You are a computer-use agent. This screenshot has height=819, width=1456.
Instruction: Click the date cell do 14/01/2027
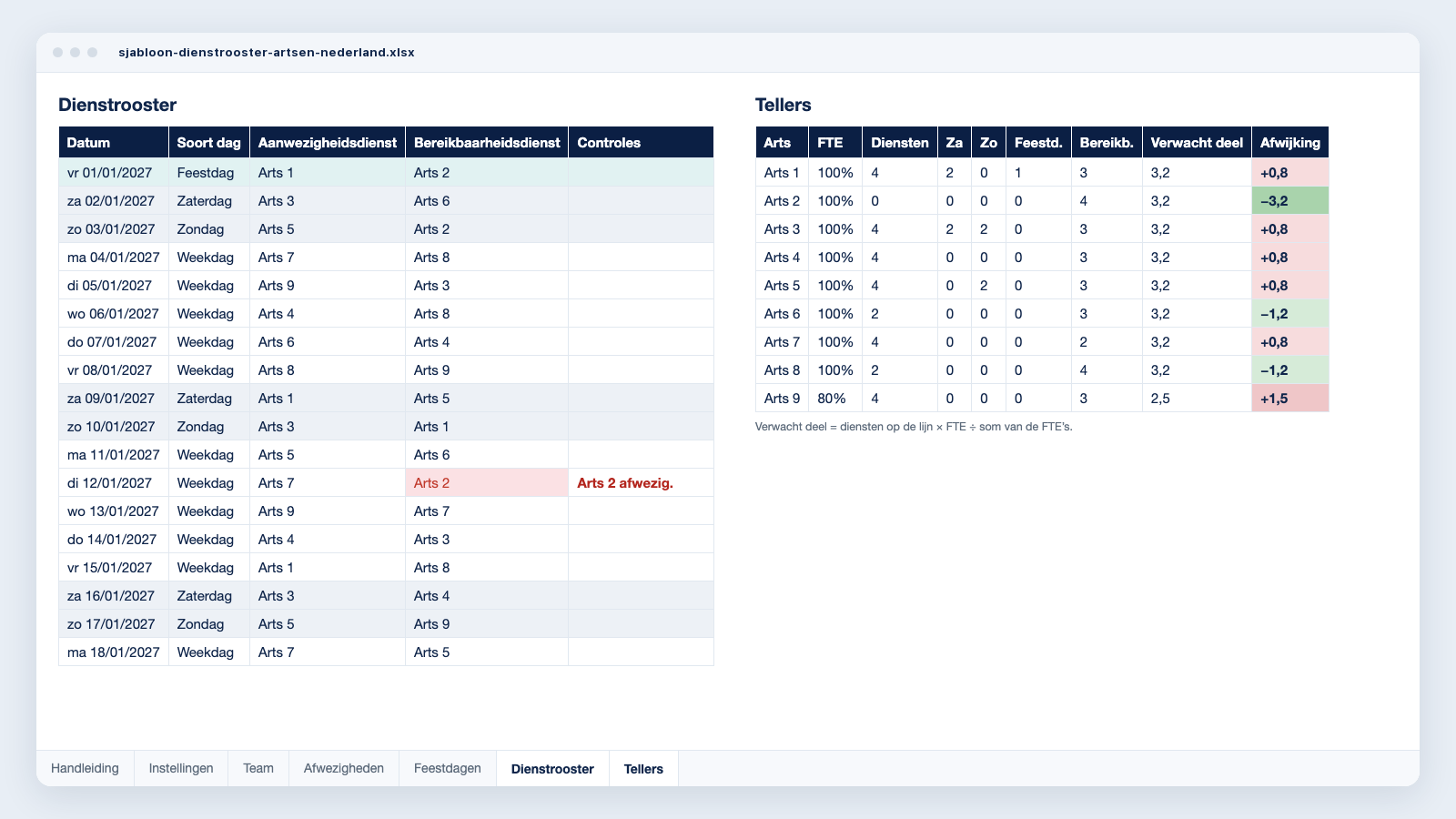[x=114, y=540]
